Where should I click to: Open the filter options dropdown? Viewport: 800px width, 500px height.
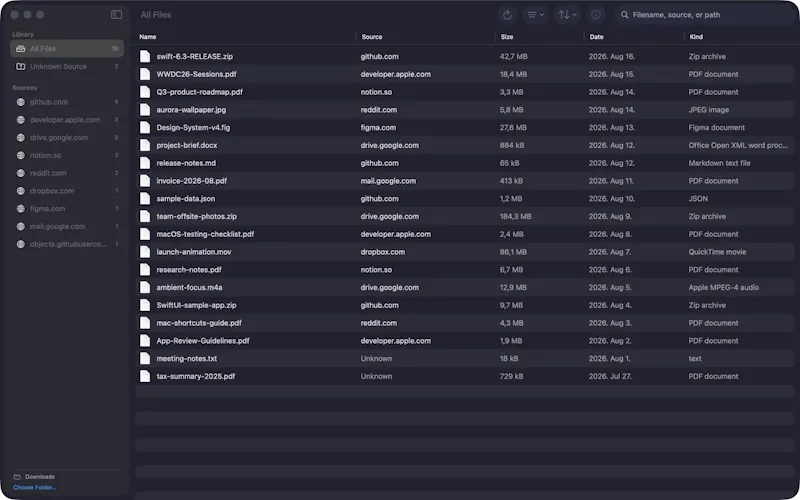[x=535, y=15]
